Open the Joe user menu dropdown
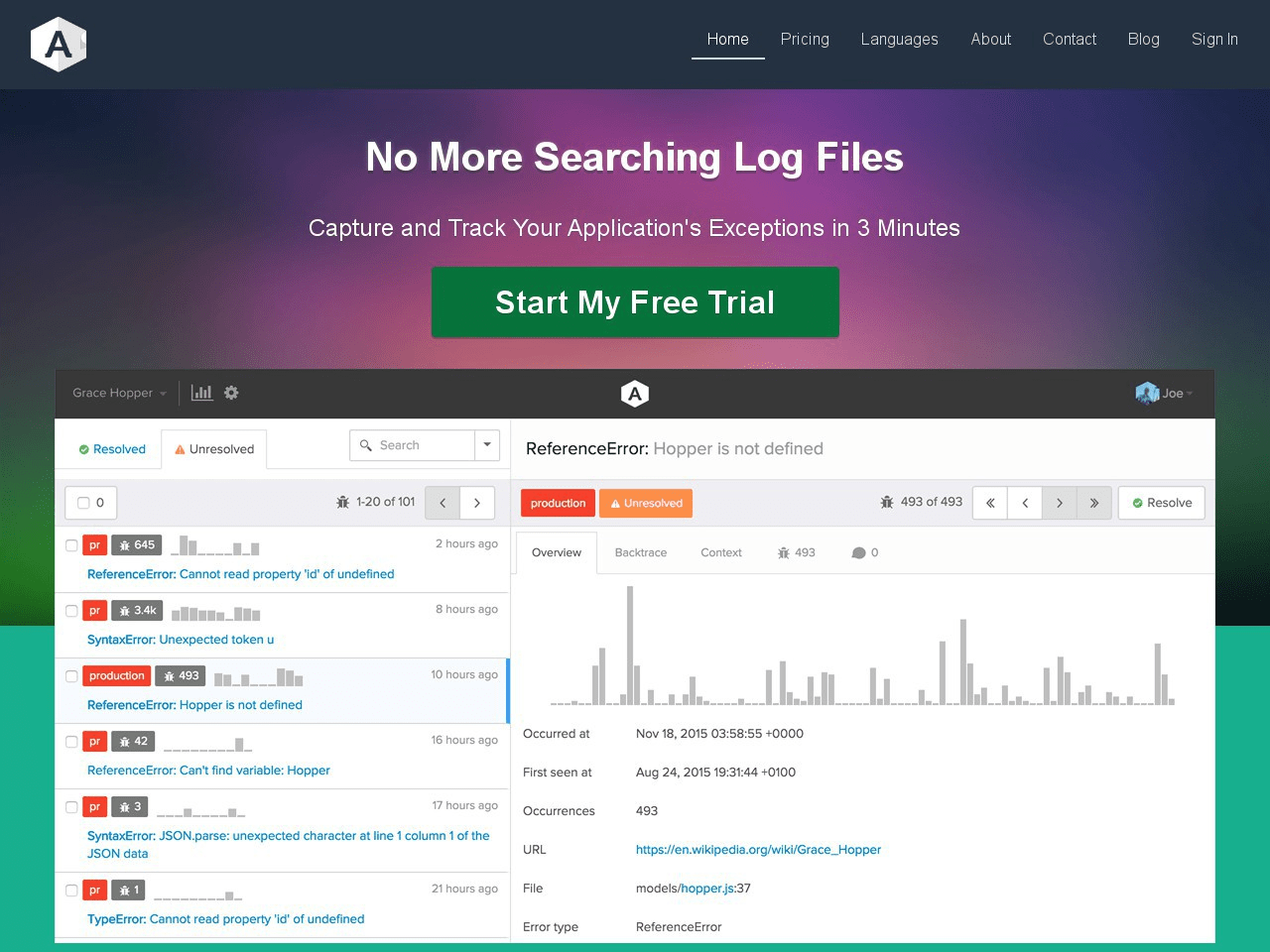This screenshot has height=952, width=1270. tap(1178, 393)
